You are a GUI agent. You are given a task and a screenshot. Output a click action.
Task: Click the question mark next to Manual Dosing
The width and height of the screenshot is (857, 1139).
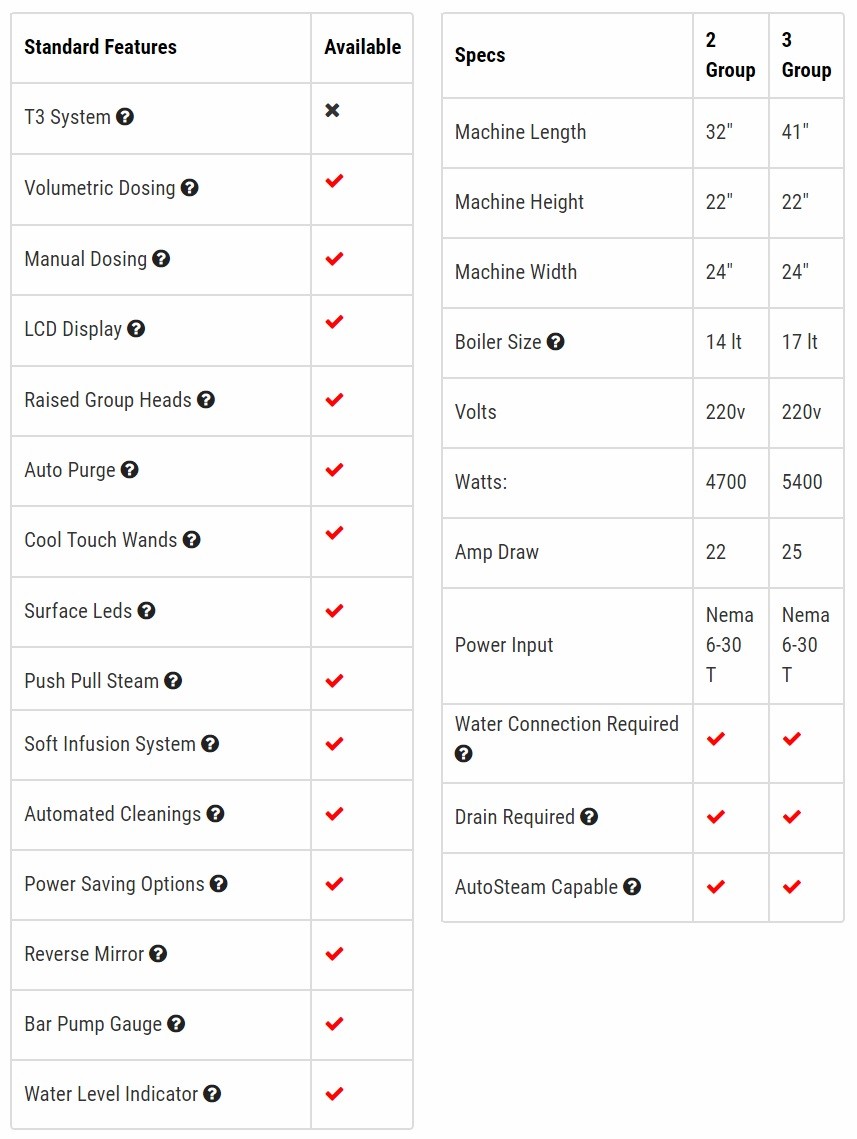click(161, 259)
